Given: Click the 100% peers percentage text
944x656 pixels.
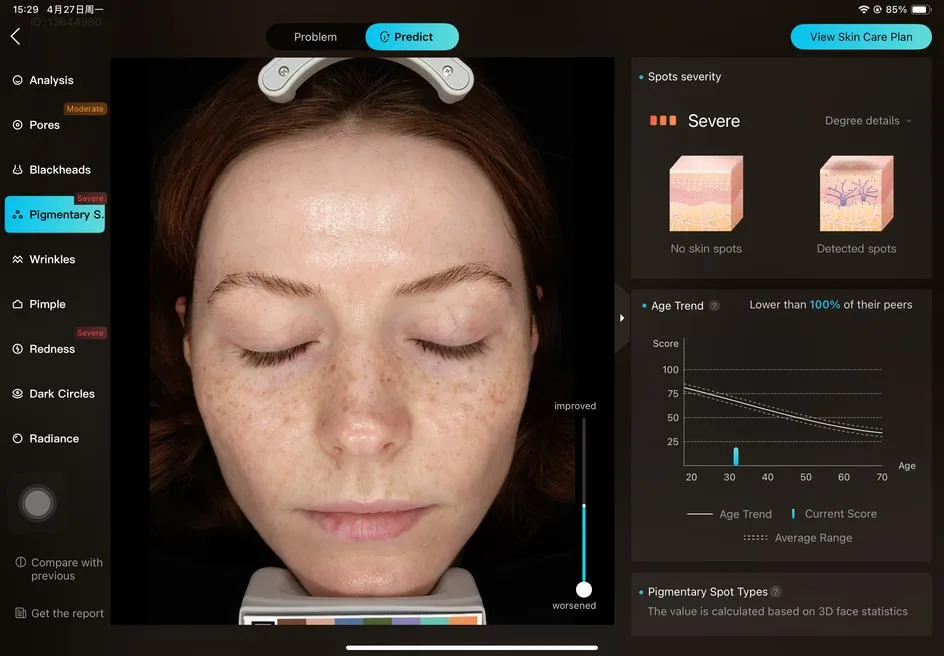Looking at the screenshot, I should pyautogui.click(x=824, y=305).
